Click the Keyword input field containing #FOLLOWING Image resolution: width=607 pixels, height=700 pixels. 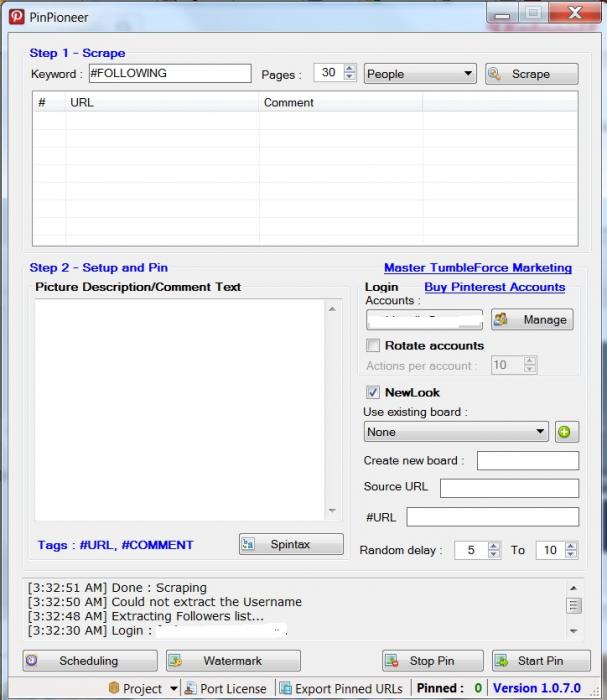click(170, 73)
